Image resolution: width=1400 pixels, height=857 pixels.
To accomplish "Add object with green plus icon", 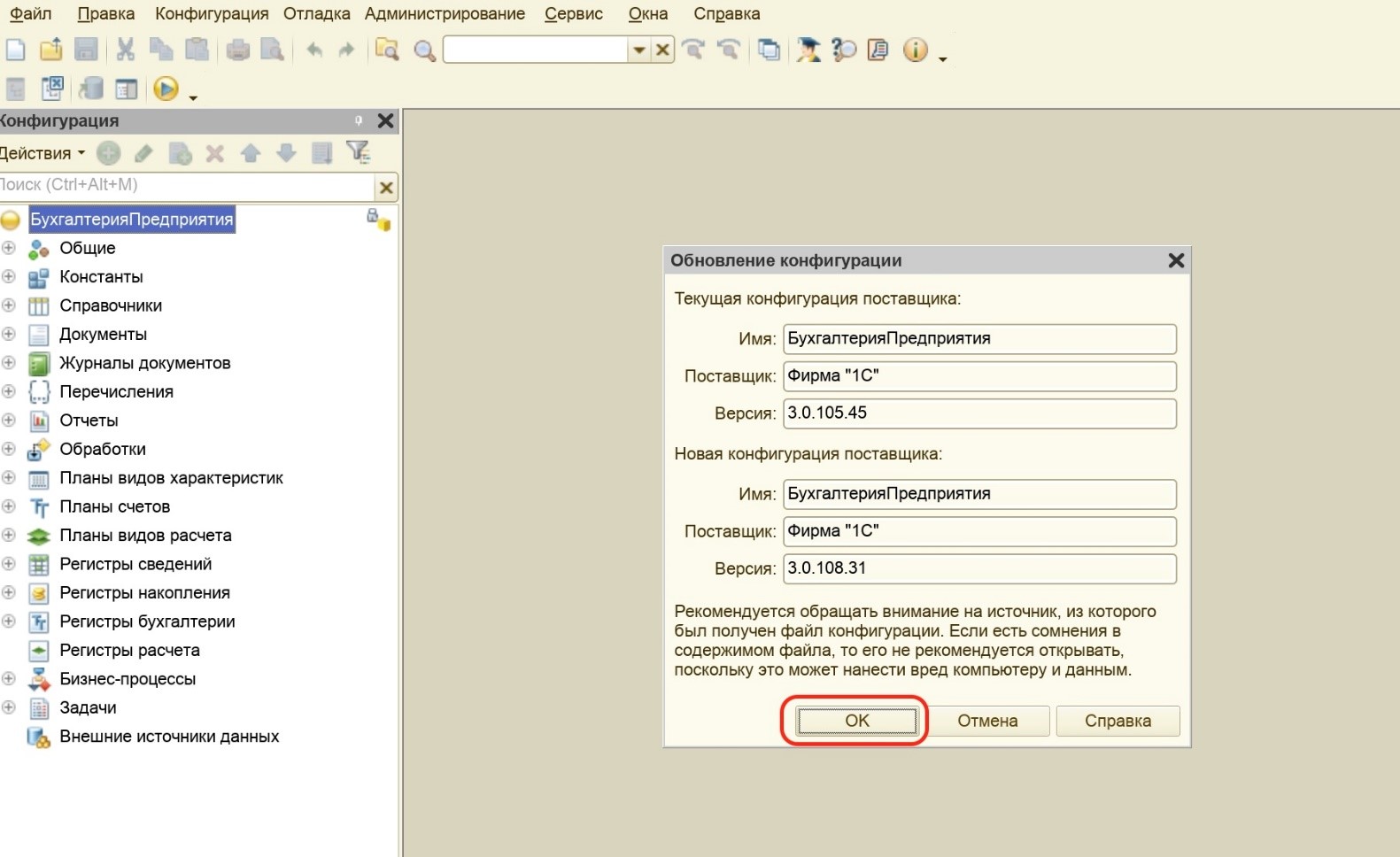I will 108,153.
